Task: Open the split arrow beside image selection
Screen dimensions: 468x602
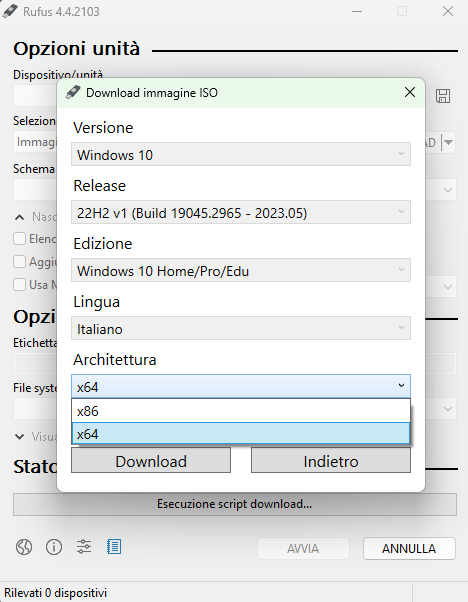Action: pos(449,142)
